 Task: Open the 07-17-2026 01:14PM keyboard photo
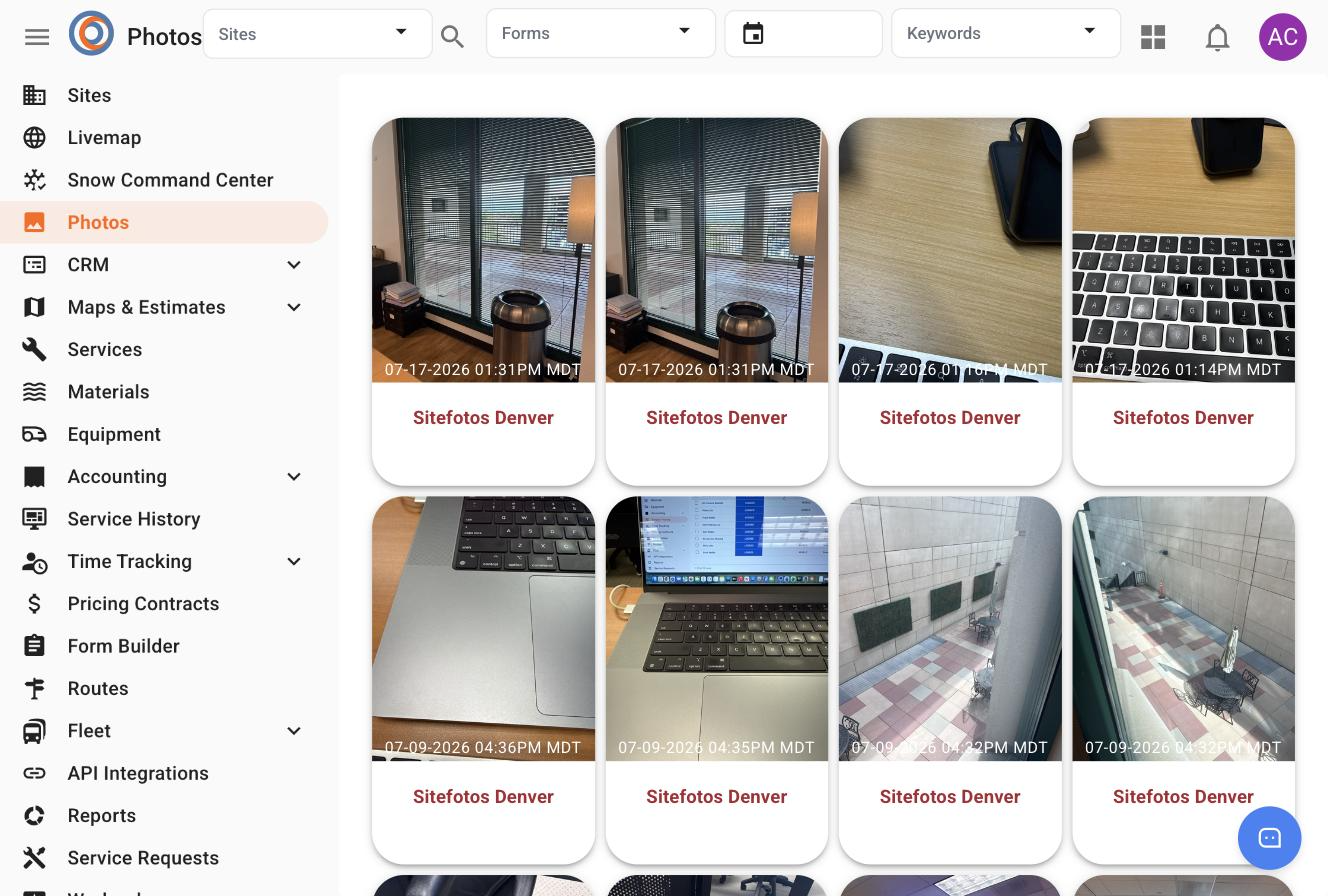pos(1183,250)
